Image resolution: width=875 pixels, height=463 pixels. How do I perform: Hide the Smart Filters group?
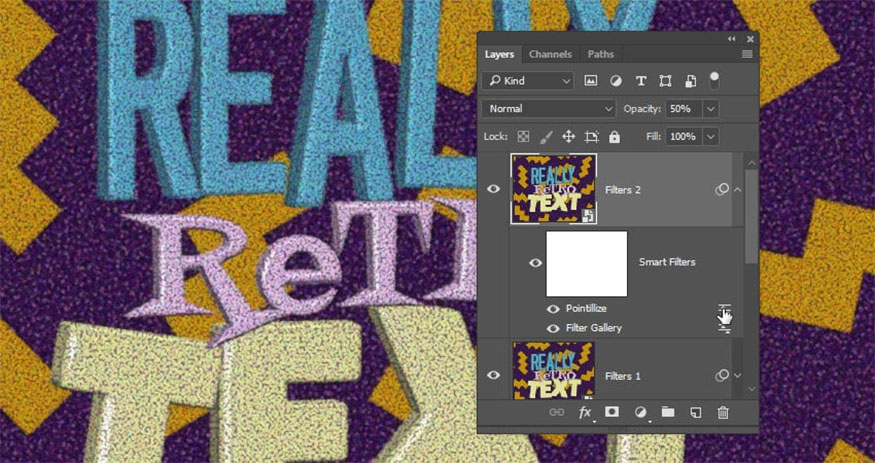[535, 263]
